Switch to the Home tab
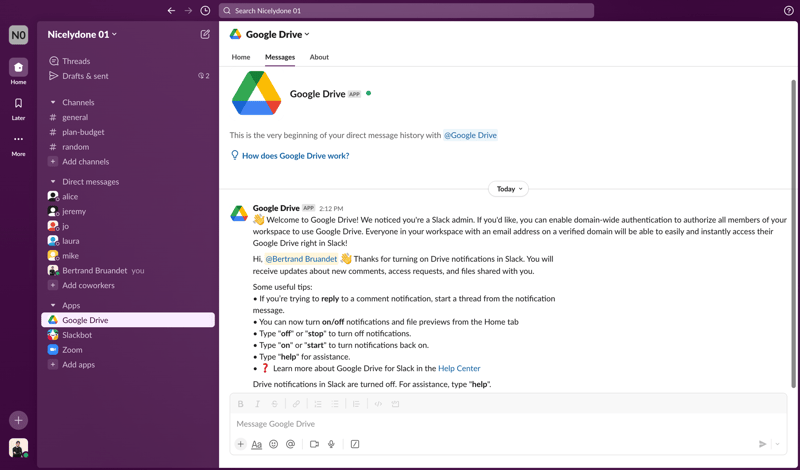Viewport: 800px width, 470px height. coord(241,57)
